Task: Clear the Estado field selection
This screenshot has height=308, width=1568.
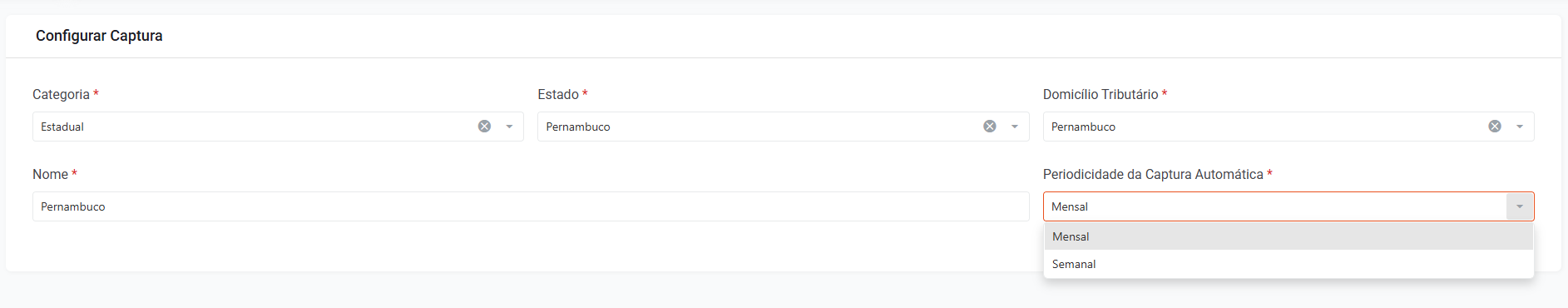Action: (x=990, y=127)
